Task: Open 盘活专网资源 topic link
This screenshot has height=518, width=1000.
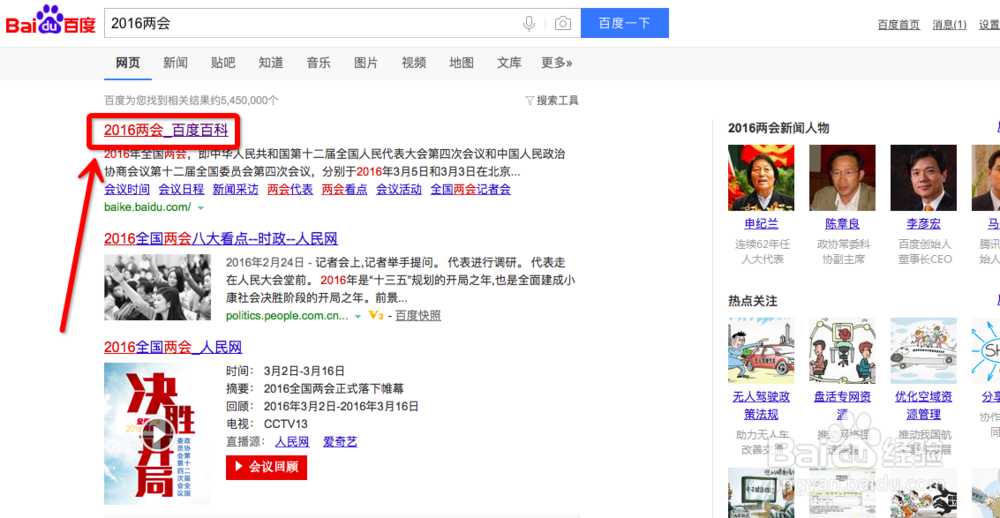Action: (x=842, y=406)
